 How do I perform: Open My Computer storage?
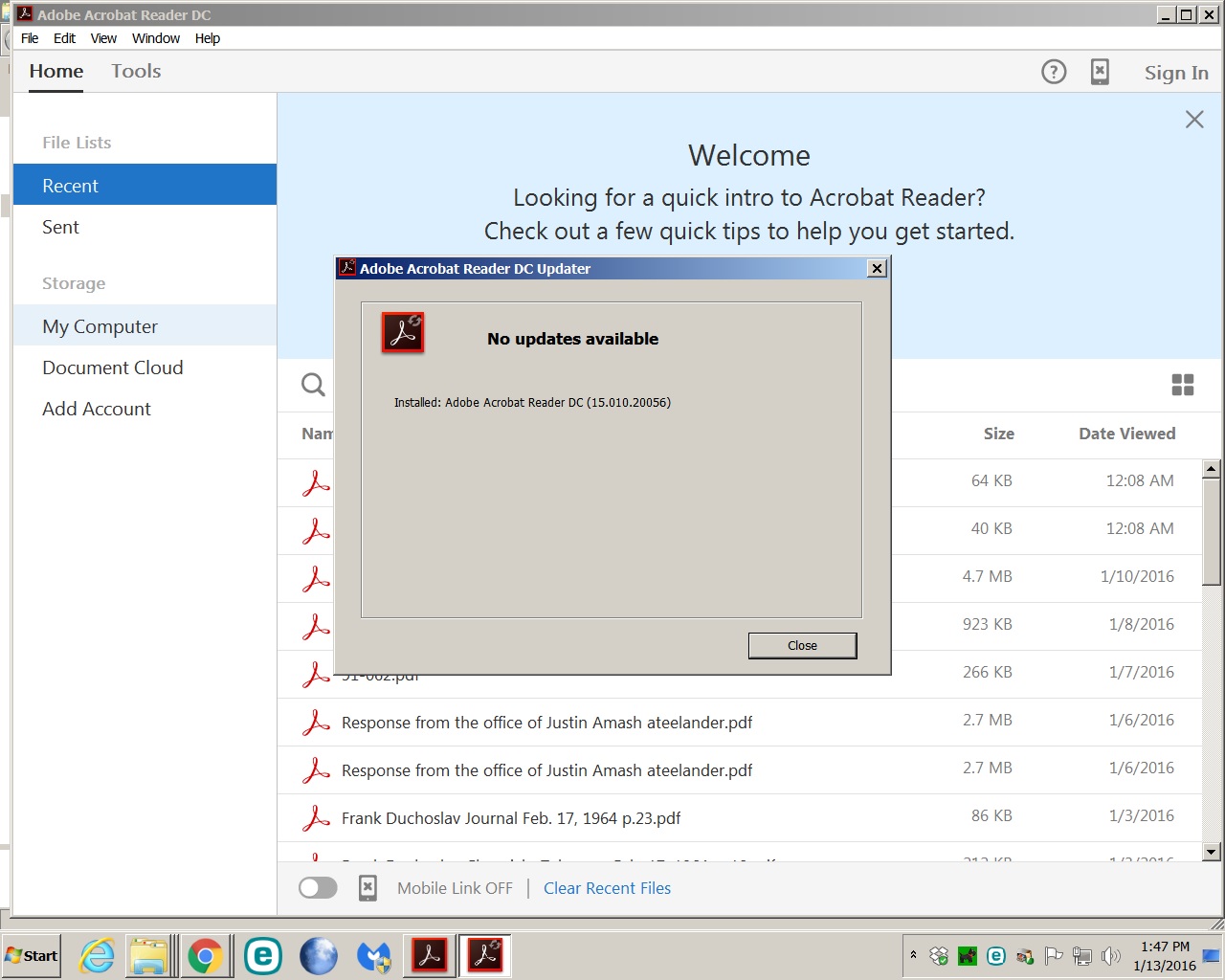point(145,325)
